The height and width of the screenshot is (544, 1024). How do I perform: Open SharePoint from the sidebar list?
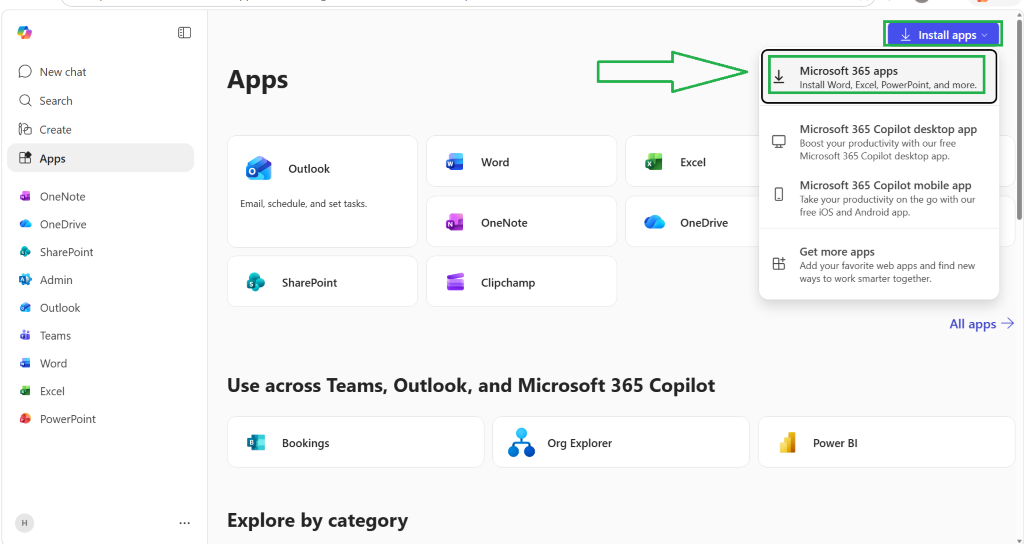(101, 252)
